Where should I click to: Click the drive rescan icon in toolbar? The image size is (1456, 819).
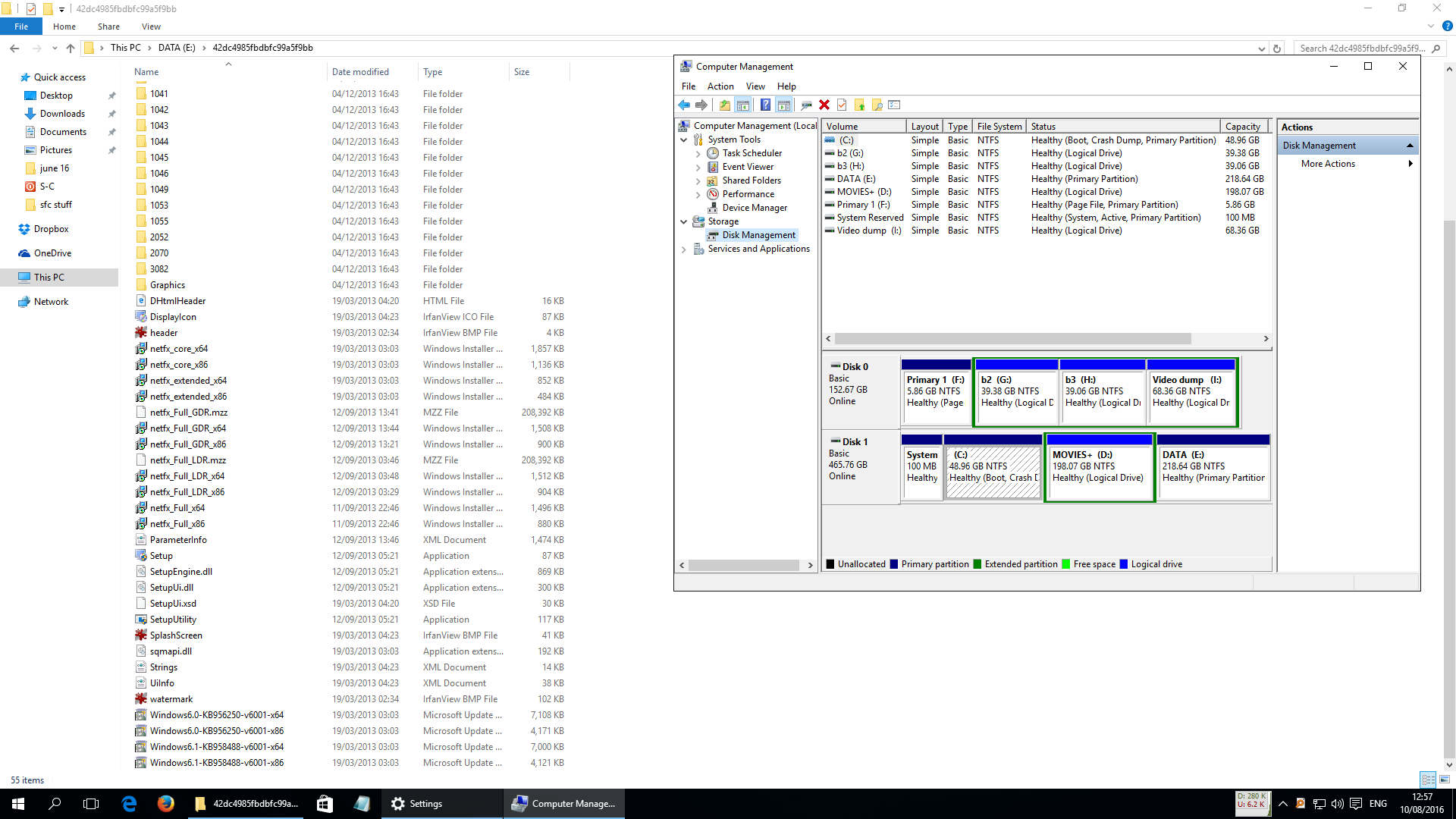point(806,105)
